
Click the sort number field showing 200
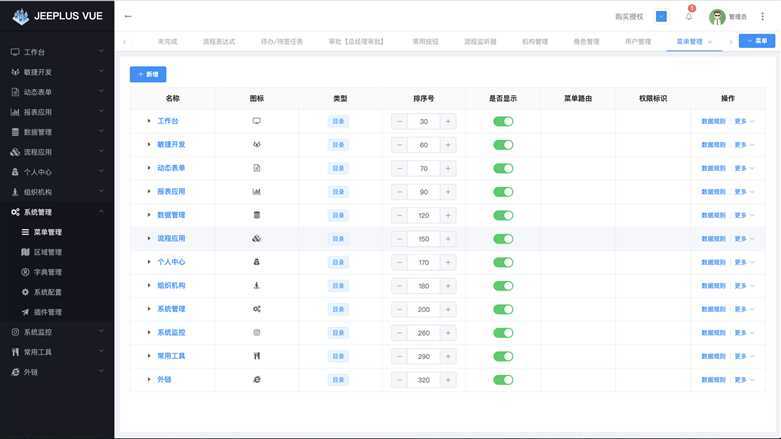423,309
